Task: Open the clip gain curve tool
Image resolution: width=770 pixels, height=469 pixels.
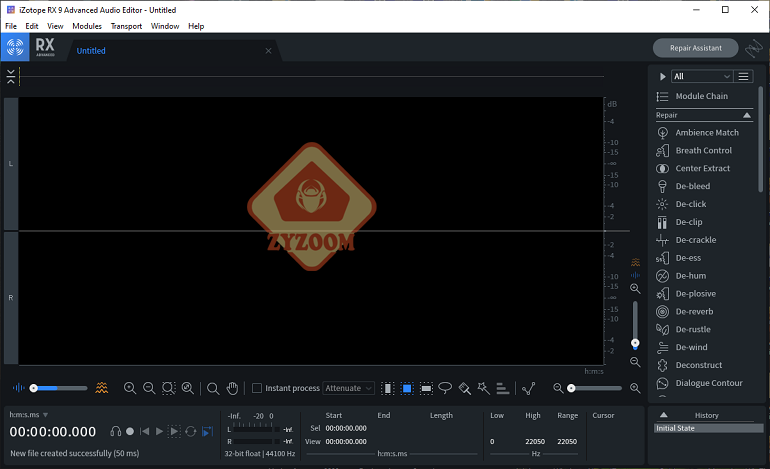Action: click(x=528, y=388)
